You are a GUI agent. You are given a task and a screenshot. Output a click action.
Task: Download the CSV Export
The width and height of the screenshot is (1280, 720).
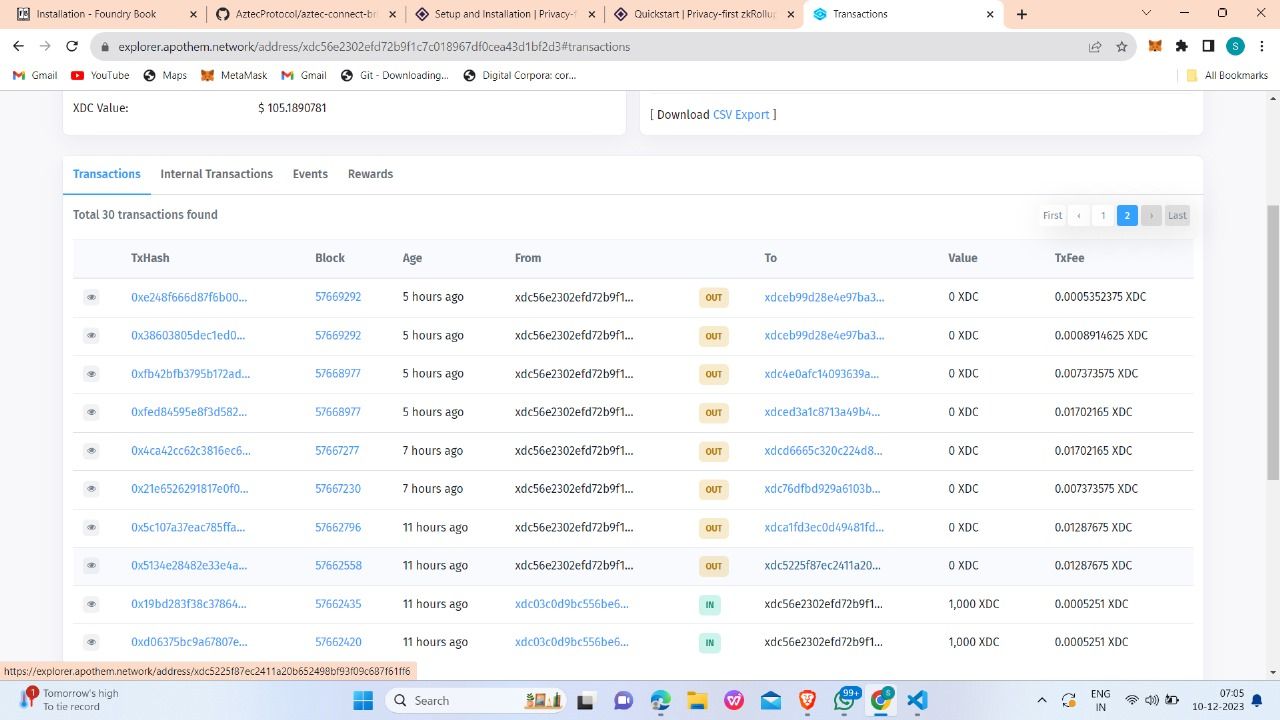(741, 115)
